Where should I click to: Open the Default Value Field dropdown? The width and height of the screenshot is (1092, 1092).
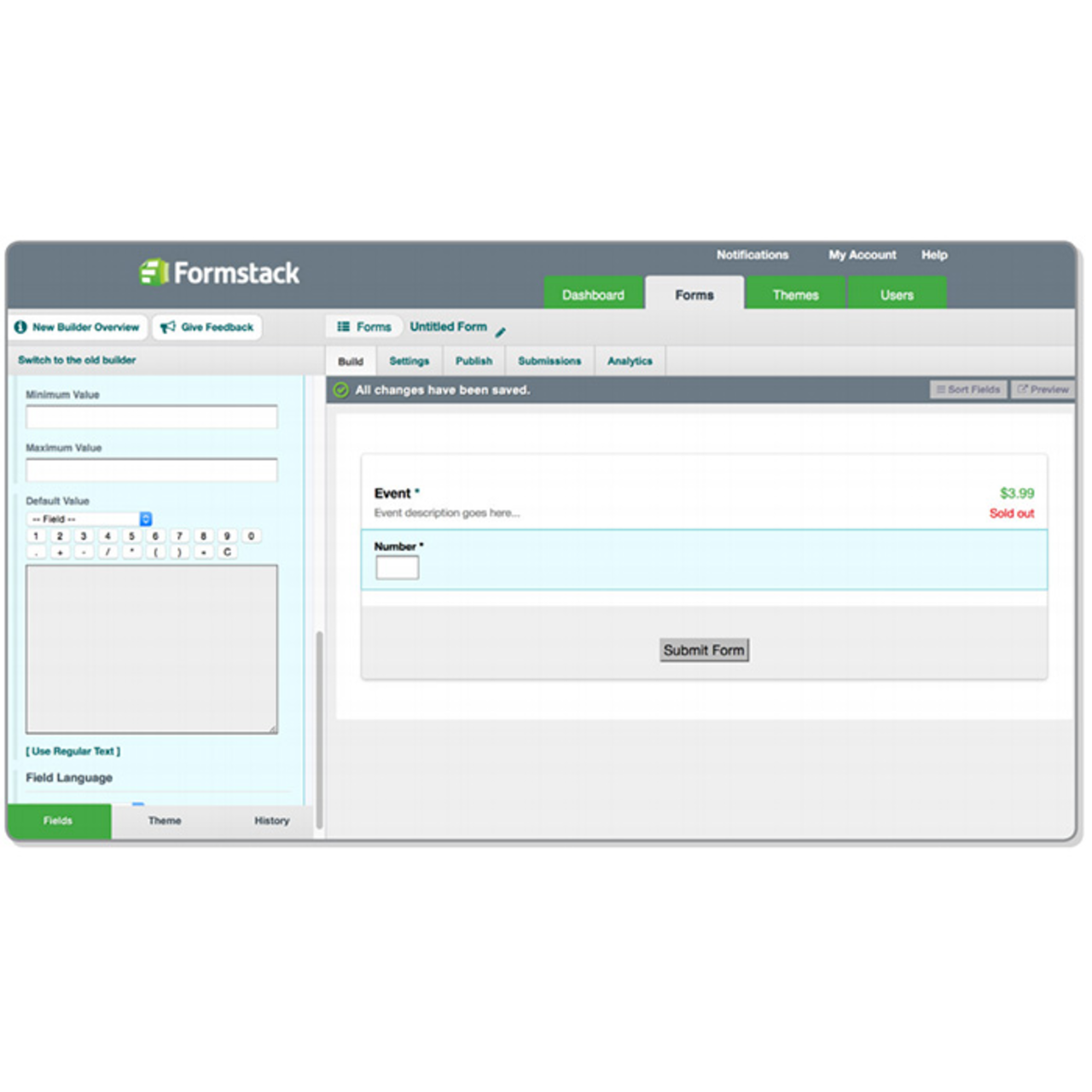[x=90, y=519]
